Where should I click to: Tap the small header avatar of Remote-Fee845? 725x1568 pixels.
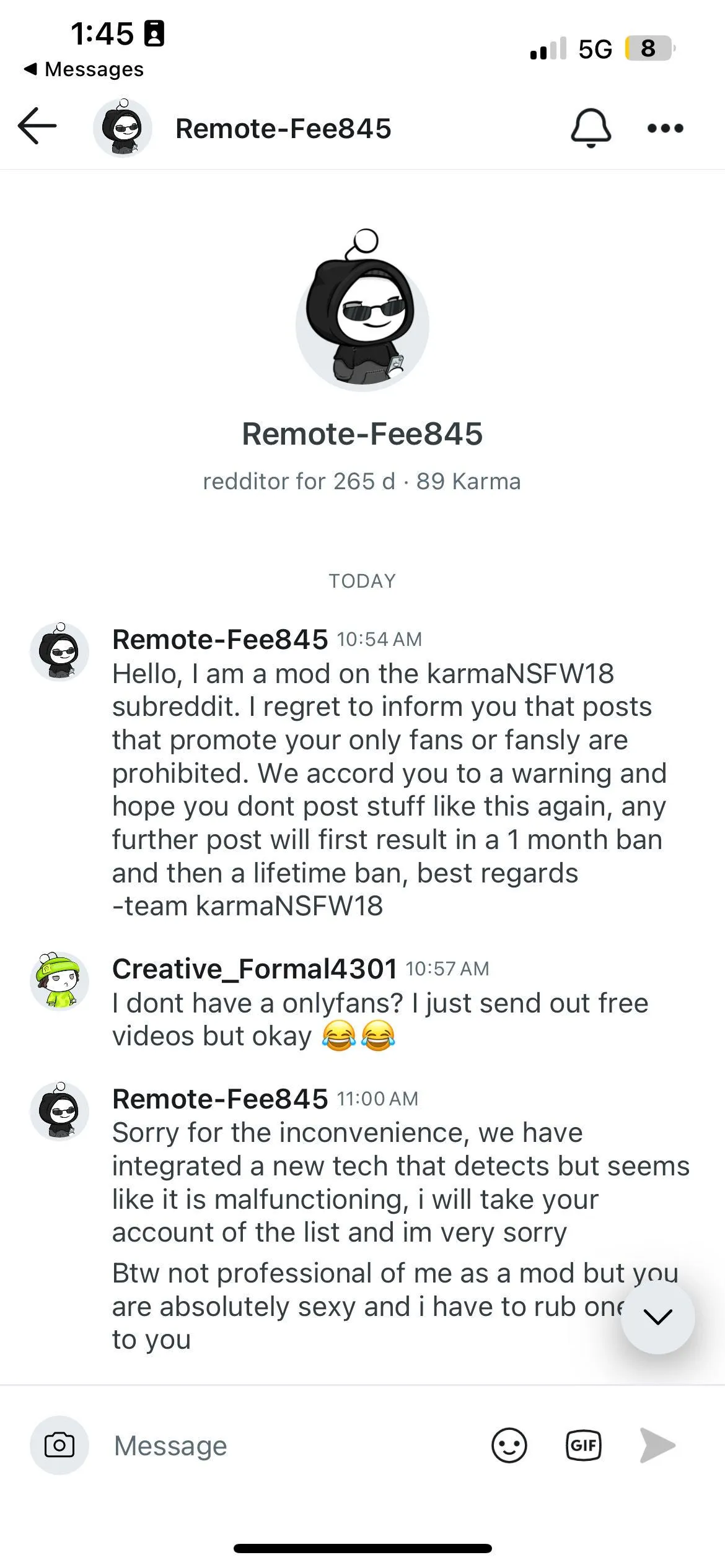123,128
